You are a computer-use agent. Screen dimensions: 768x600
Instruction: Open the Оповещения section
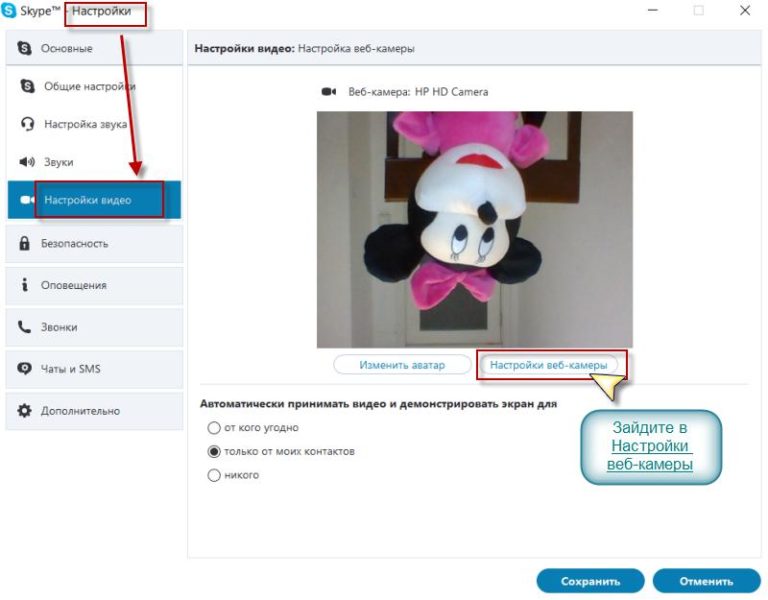(94, 285)
